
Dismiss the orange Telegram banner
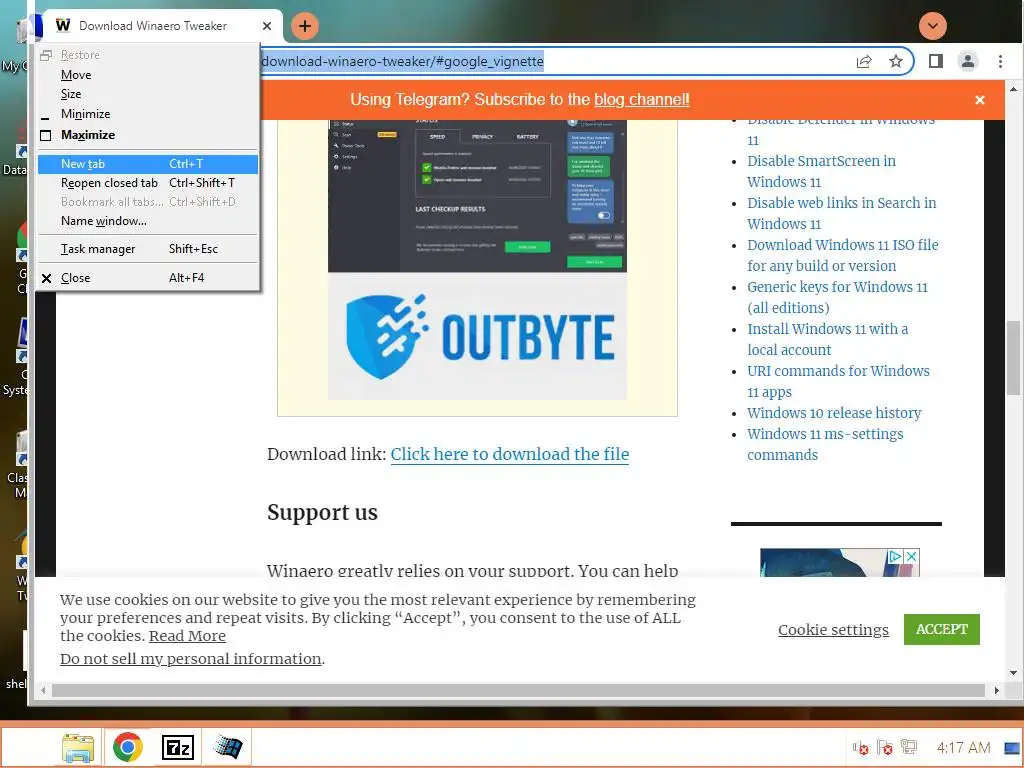pyautogui.click(x=980, y=100)
